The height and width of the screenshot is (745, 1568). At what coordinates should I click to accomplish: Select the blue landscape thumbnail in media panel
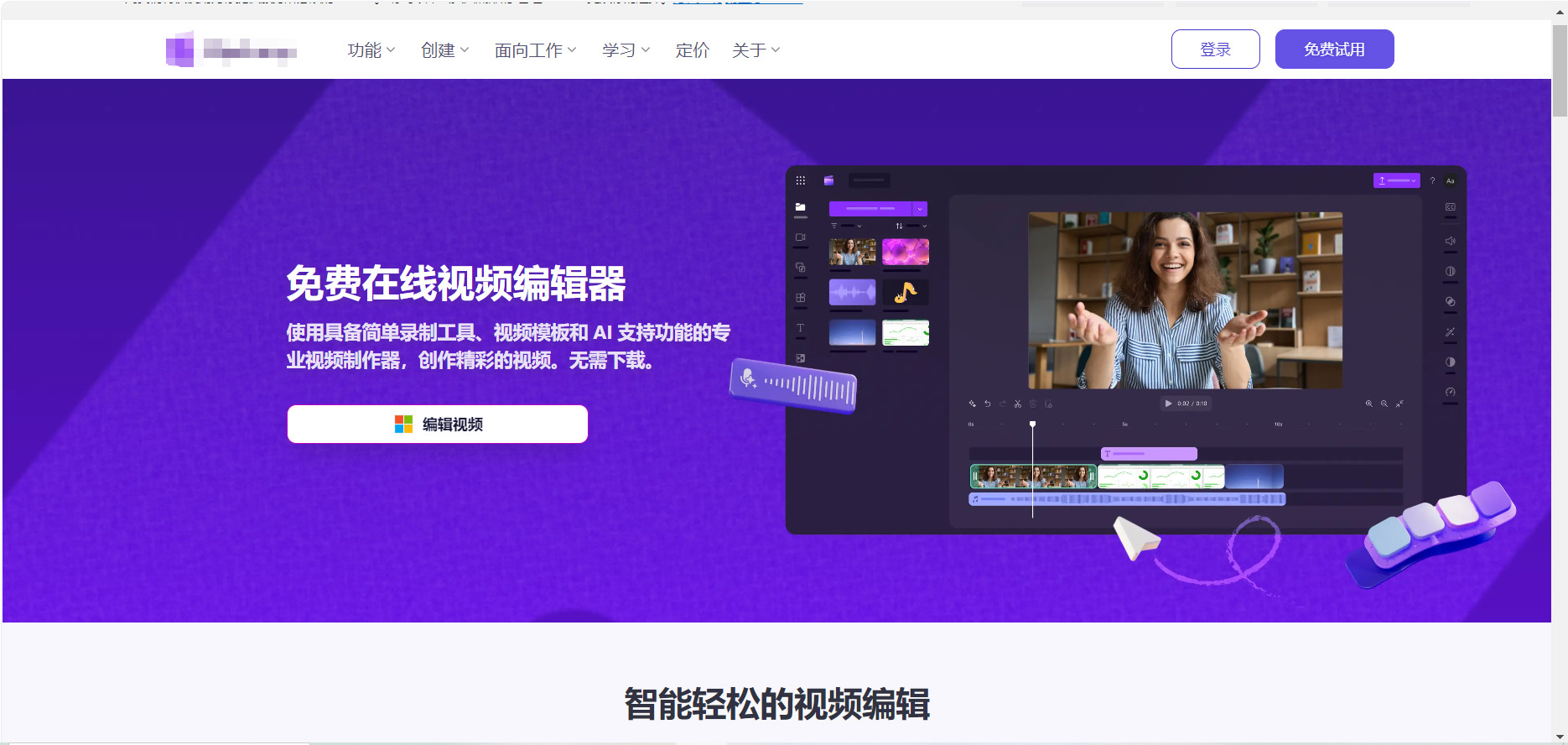point(853,332)
